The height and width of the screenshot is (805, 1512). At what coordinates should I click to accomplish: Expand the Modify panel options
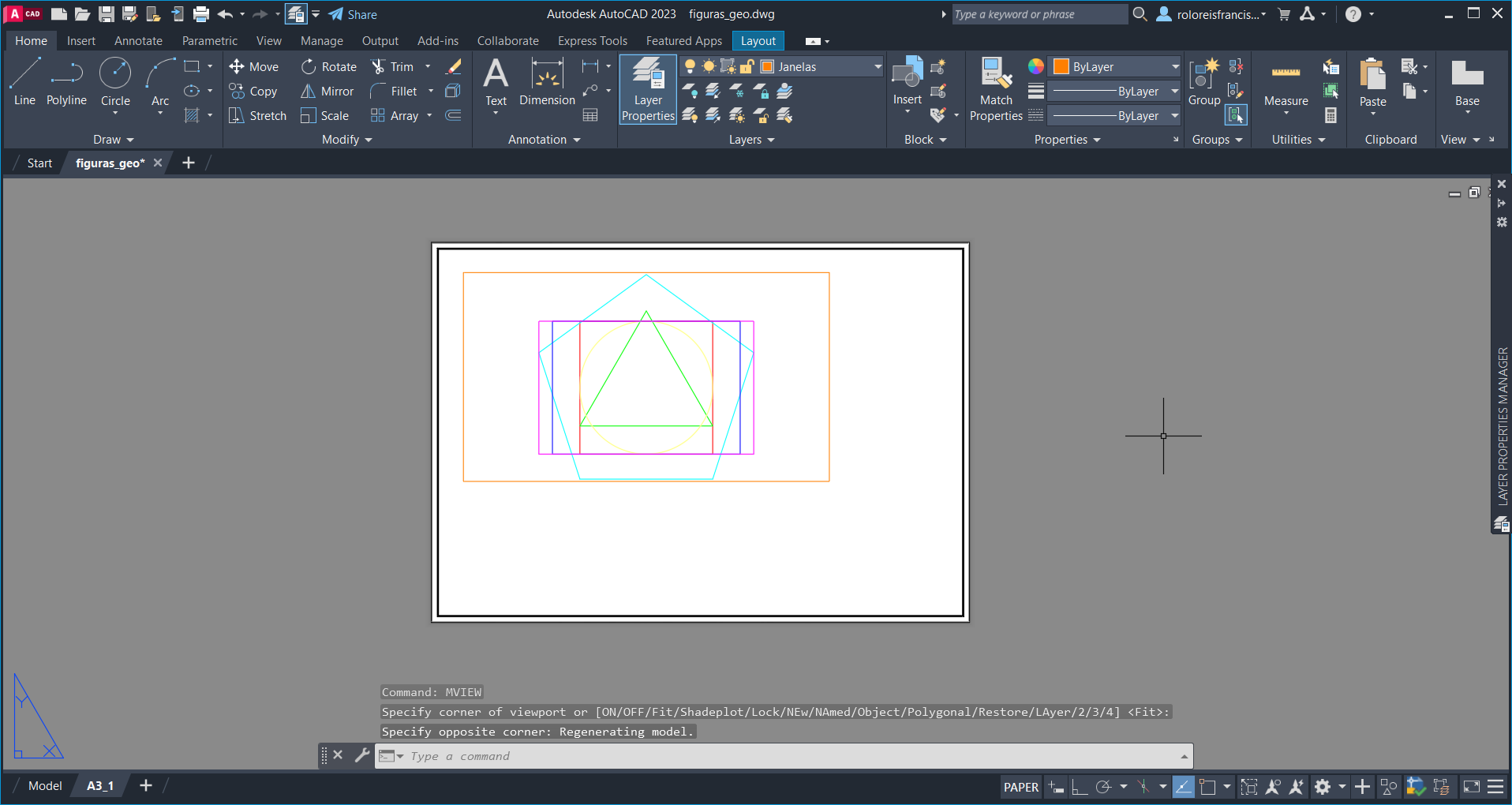click(347, 140)
